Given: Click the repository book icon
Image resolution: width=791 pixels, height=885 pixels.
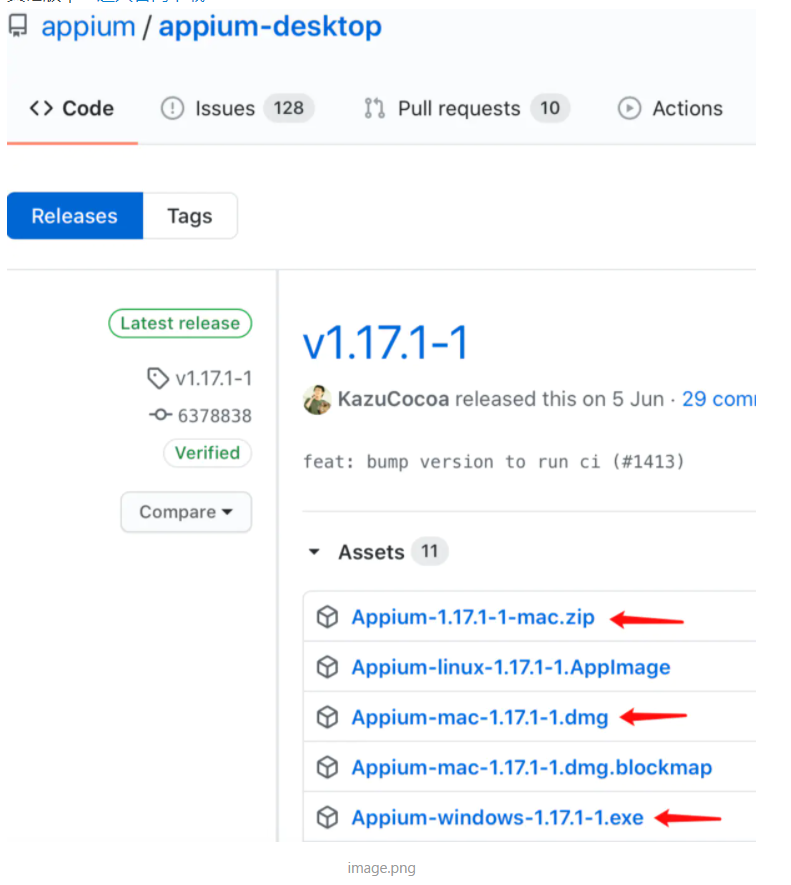Looking at the screenshot, I should point(18,26).
